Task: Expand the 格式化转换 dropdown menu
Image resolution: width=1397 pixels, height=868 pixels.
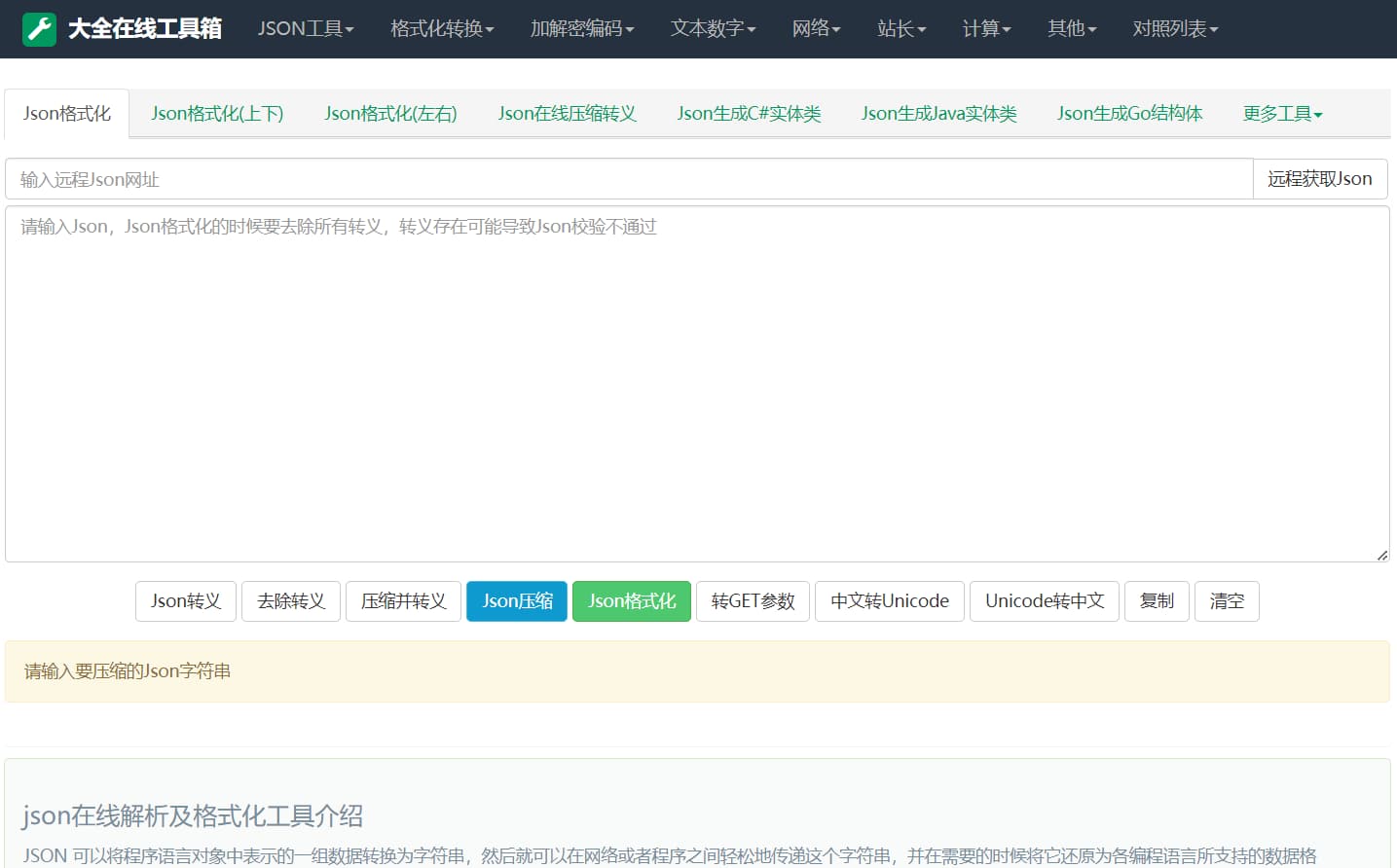Action: pos(442,29)
